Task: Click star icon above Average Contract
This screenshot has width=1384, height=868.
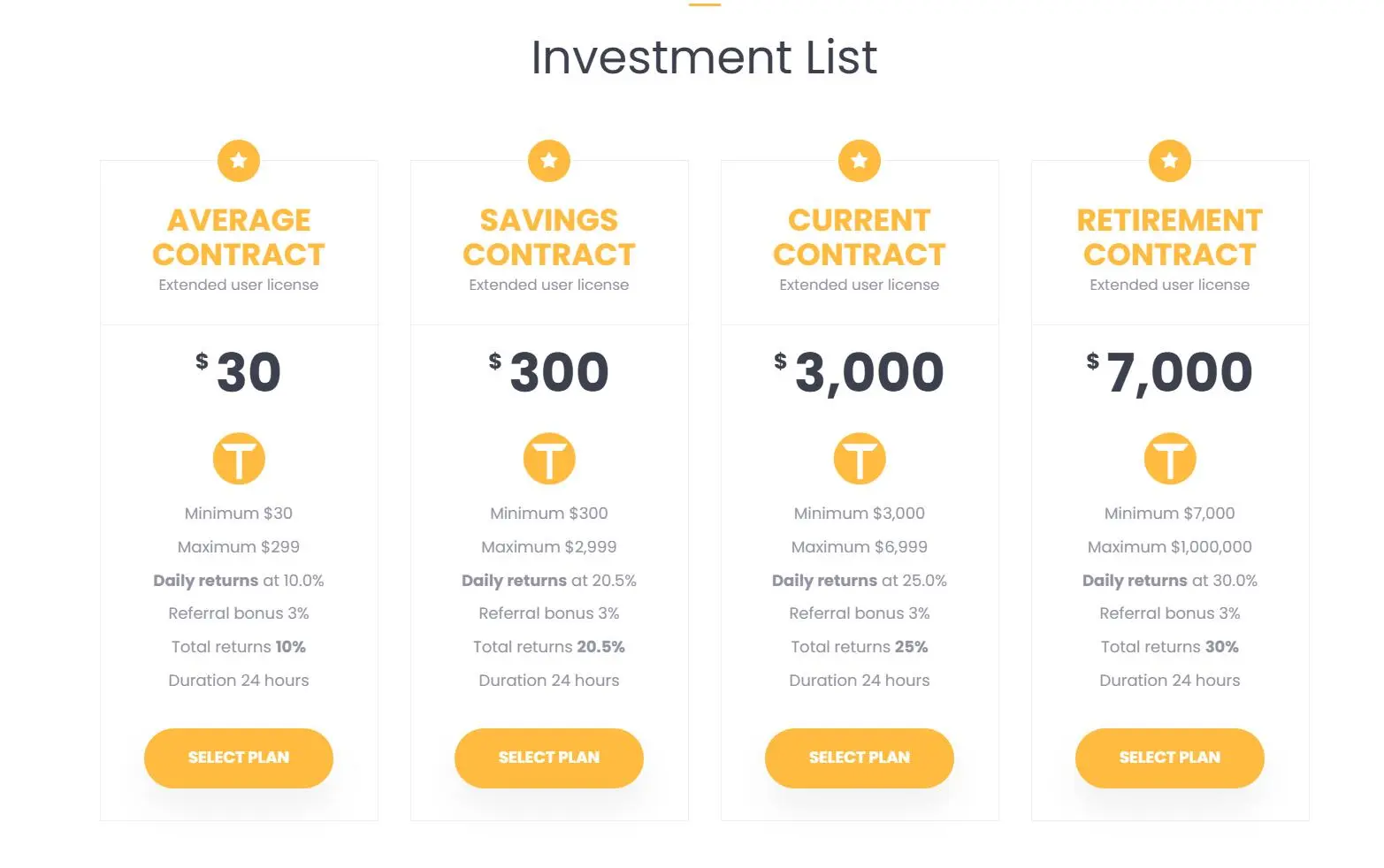Action: [239, 161]
